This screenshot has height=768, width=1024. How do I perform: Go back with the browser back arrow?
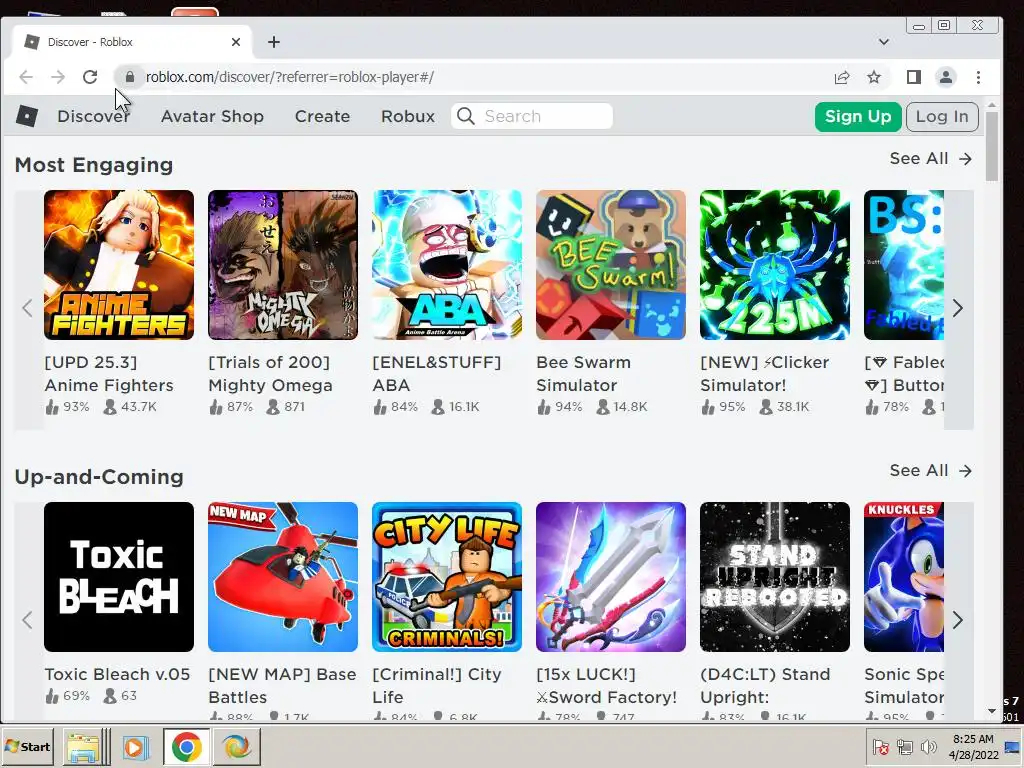pos(26,77)
